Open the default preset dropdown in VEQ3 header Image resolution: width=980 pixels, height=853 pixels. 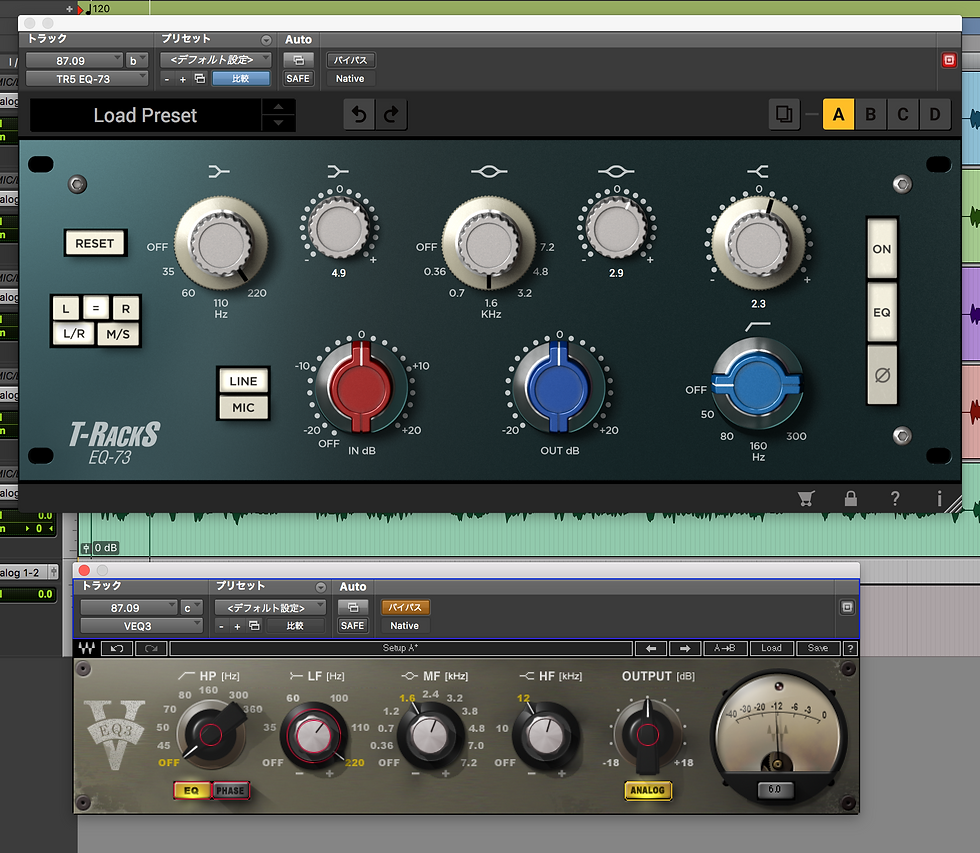270,607
